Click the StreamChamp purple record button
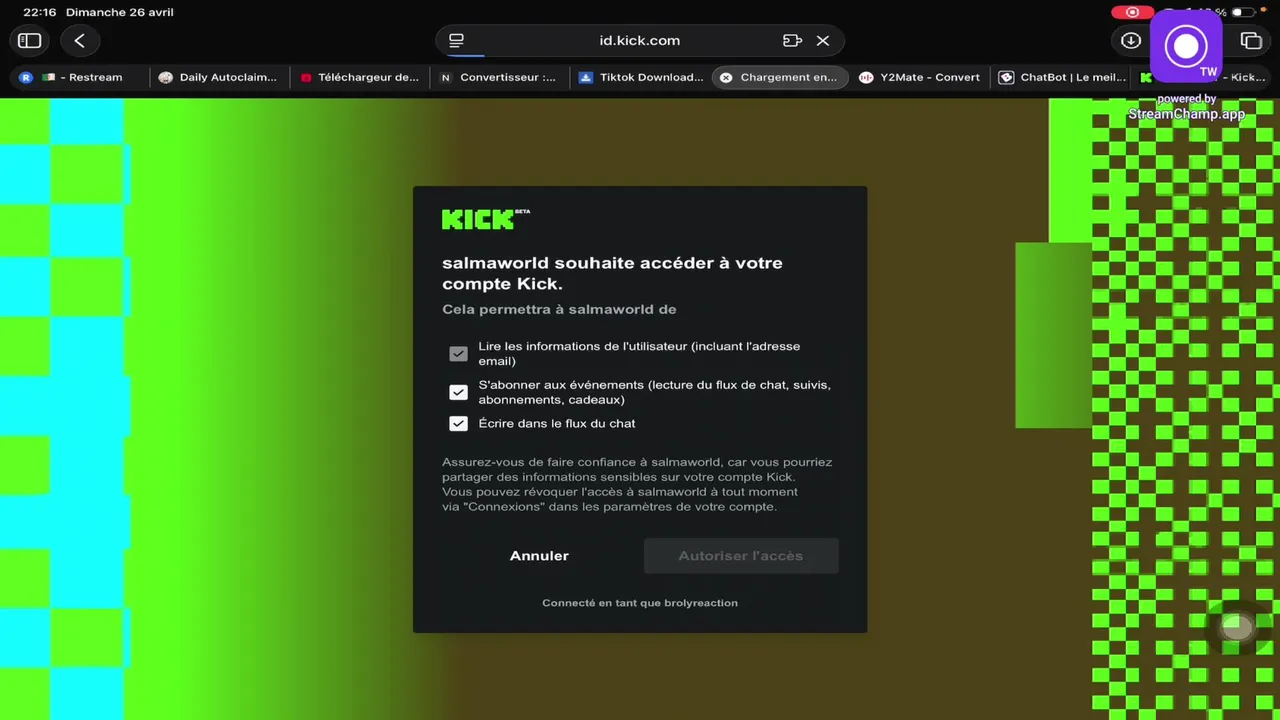Screen dimensions: 1280x720 [1186, 46]
